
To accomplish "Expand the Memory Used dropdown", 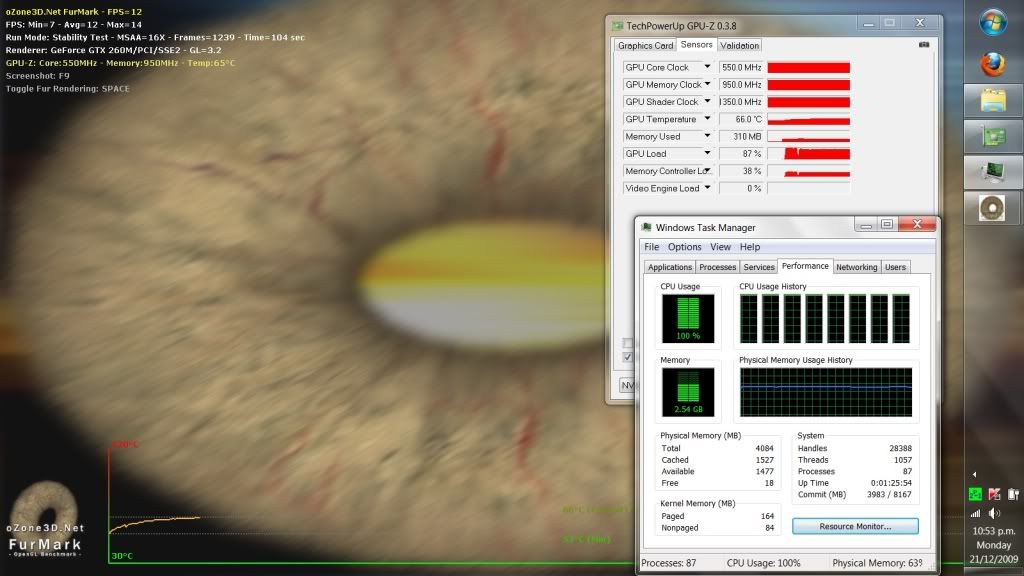I will 707,136.
